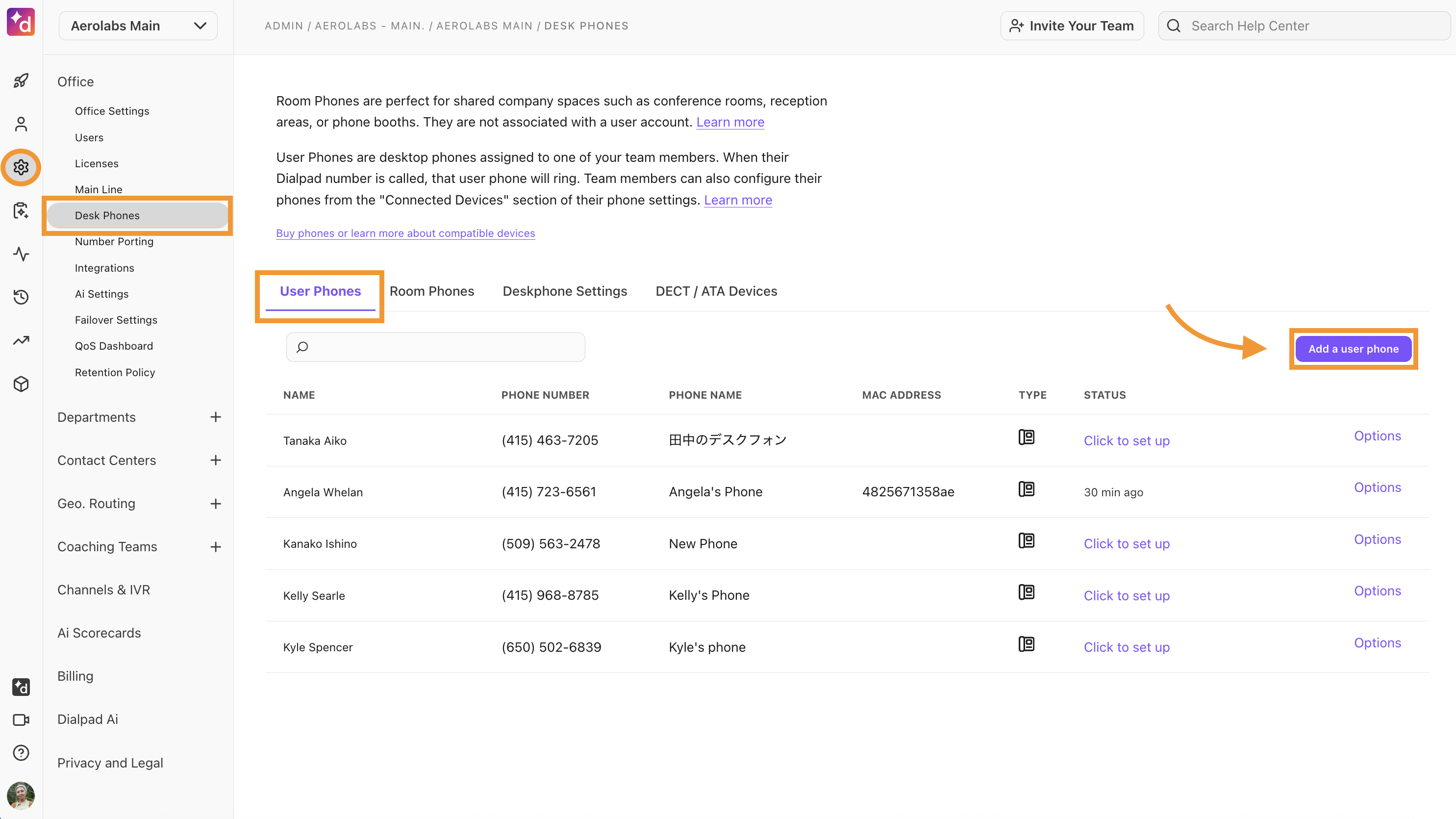
Task: Open the admin settings gear icon
Action: tap(21, 167)
